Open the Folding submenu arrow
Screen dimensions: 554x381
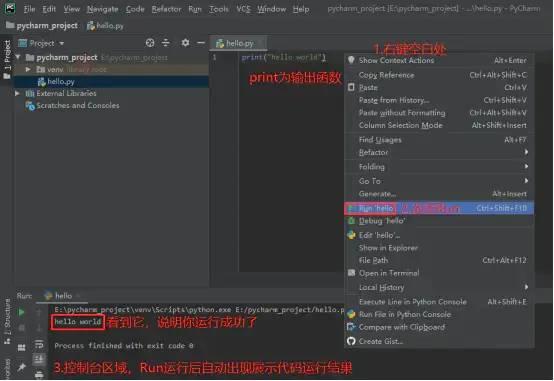526,166
